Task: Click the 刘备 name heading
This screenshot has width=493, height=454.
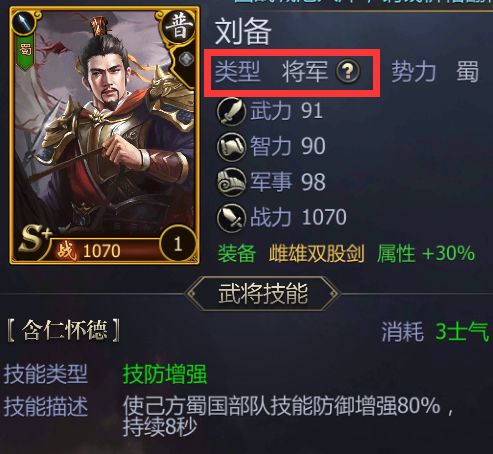Action: [x=243, y=32]
